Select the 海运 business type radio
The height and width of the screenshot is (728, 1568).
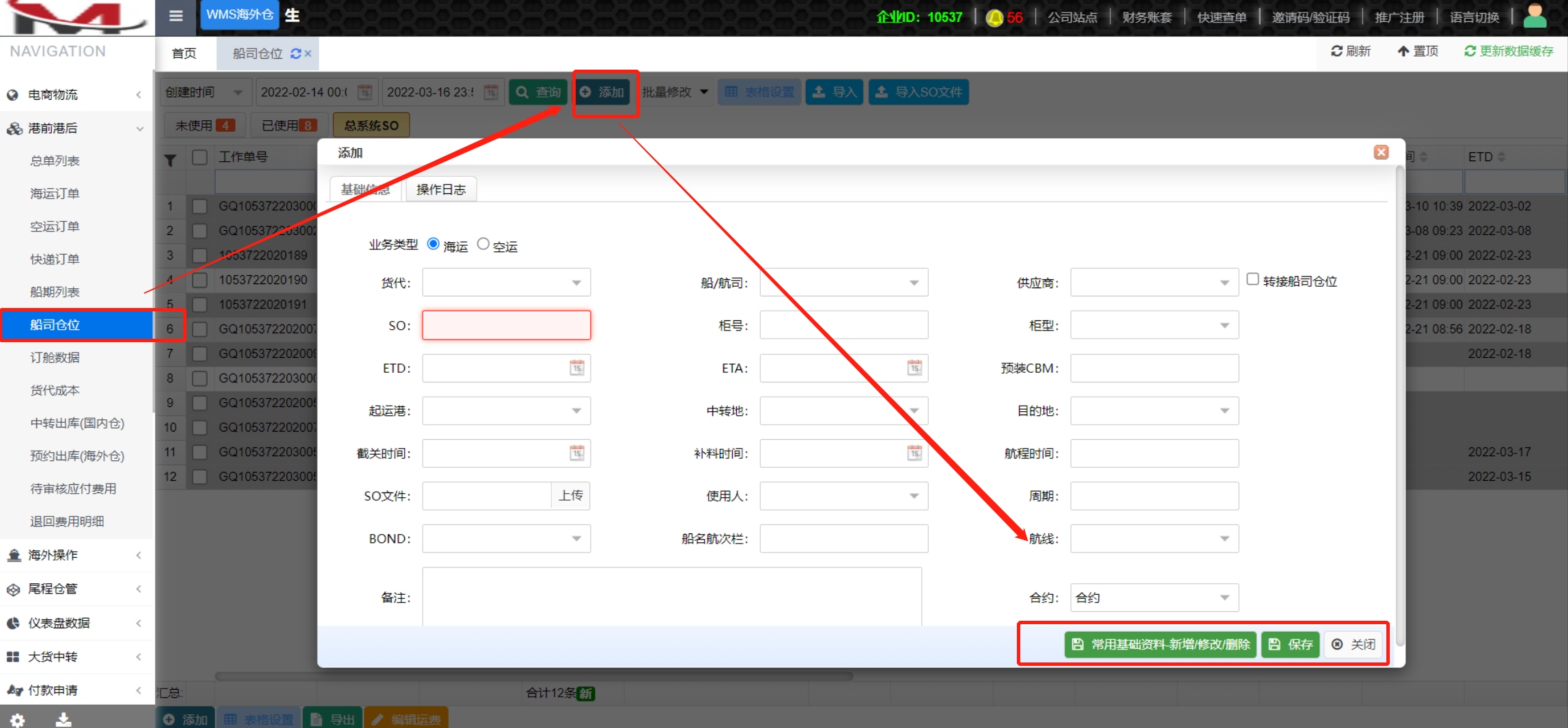(x=433, y=244)
